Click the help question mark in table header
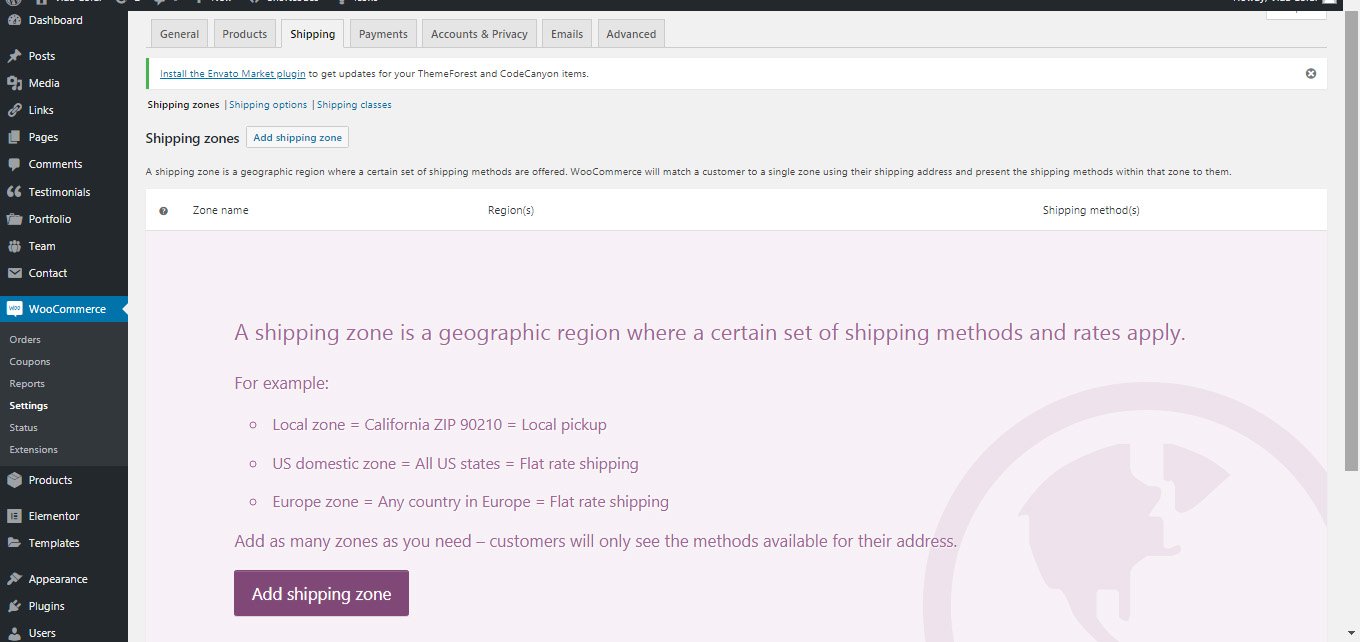 164,211
